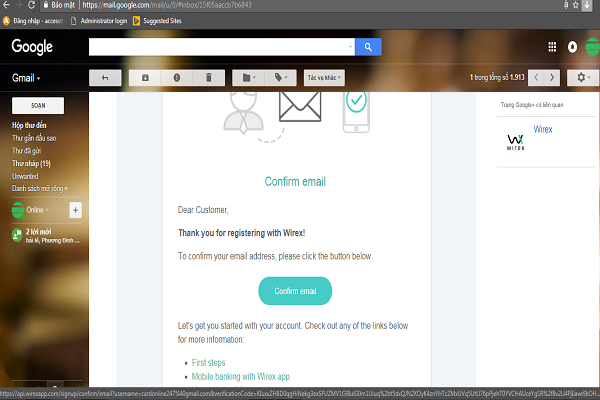Screen dimensions: 600x400
Task: Report this email as spam
Action: [177, 78]
